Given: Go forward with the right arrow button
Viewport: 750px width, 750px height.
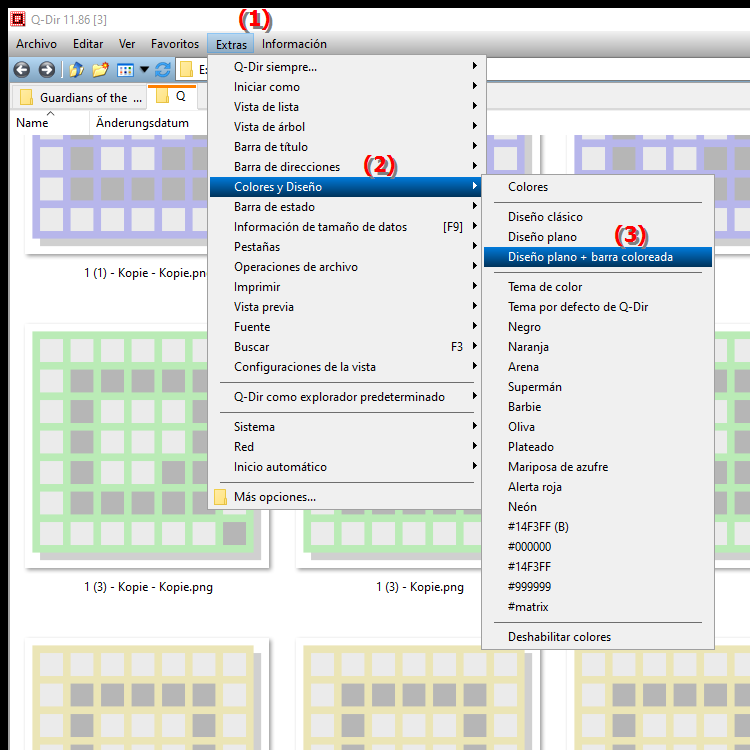Looking at the screenshot, I should (x=46, y=70).
